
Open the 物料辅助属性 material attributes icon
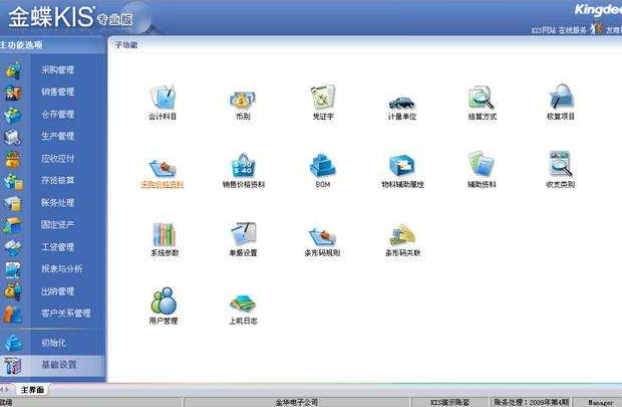[x=403, y=171]
